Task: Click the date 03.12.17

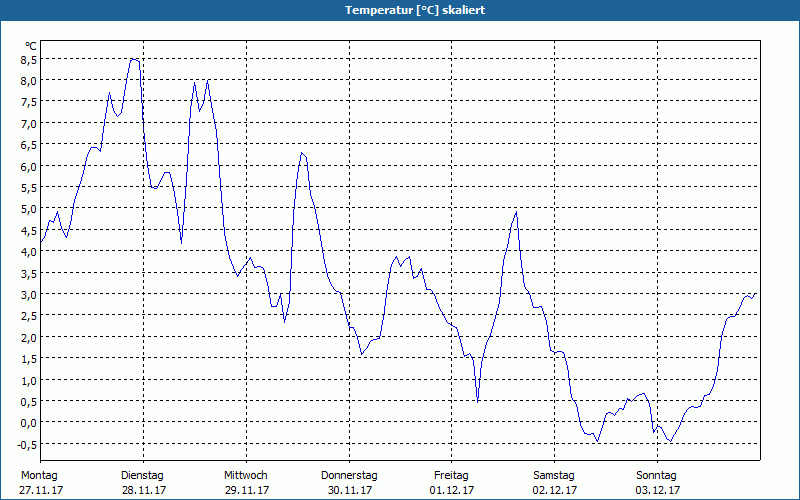Action: (x=658, y=490)
